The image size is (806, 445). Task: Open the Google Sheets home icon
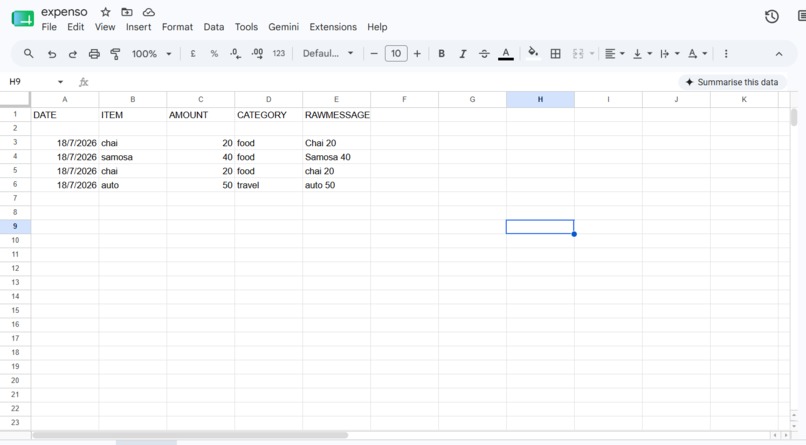tap(23, 19)
